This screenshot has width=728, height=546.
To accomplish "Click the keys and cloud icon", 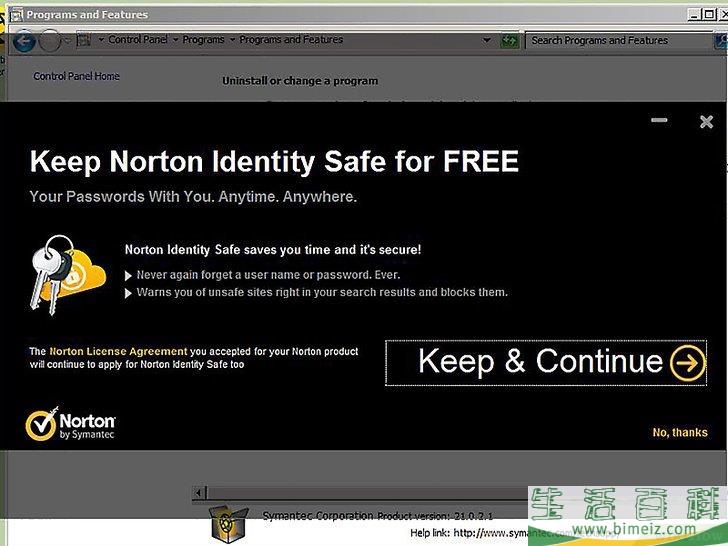I will tap(67, 274).
